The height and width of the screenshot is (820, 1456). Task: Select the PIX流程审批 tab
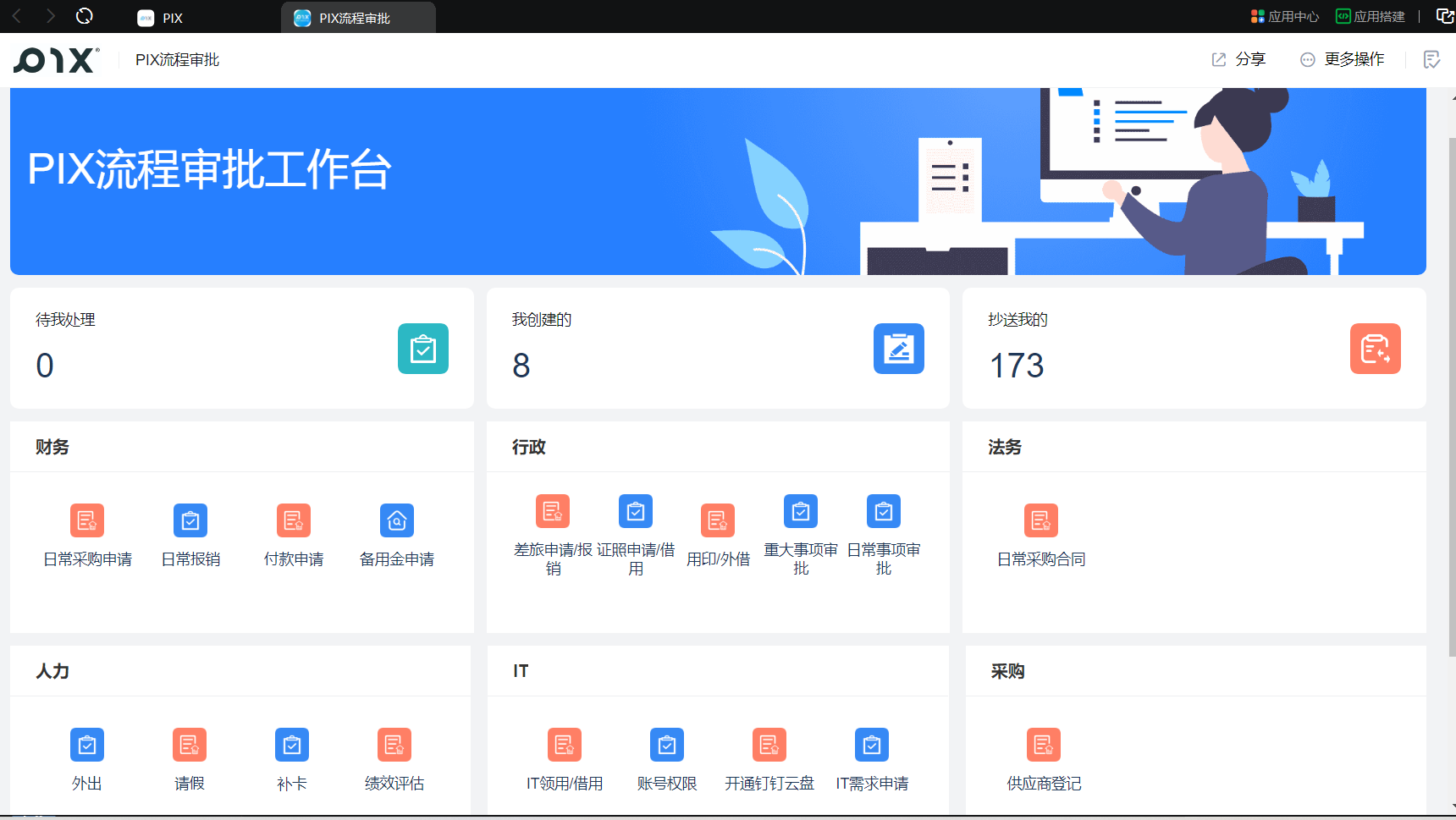[358, 18]
